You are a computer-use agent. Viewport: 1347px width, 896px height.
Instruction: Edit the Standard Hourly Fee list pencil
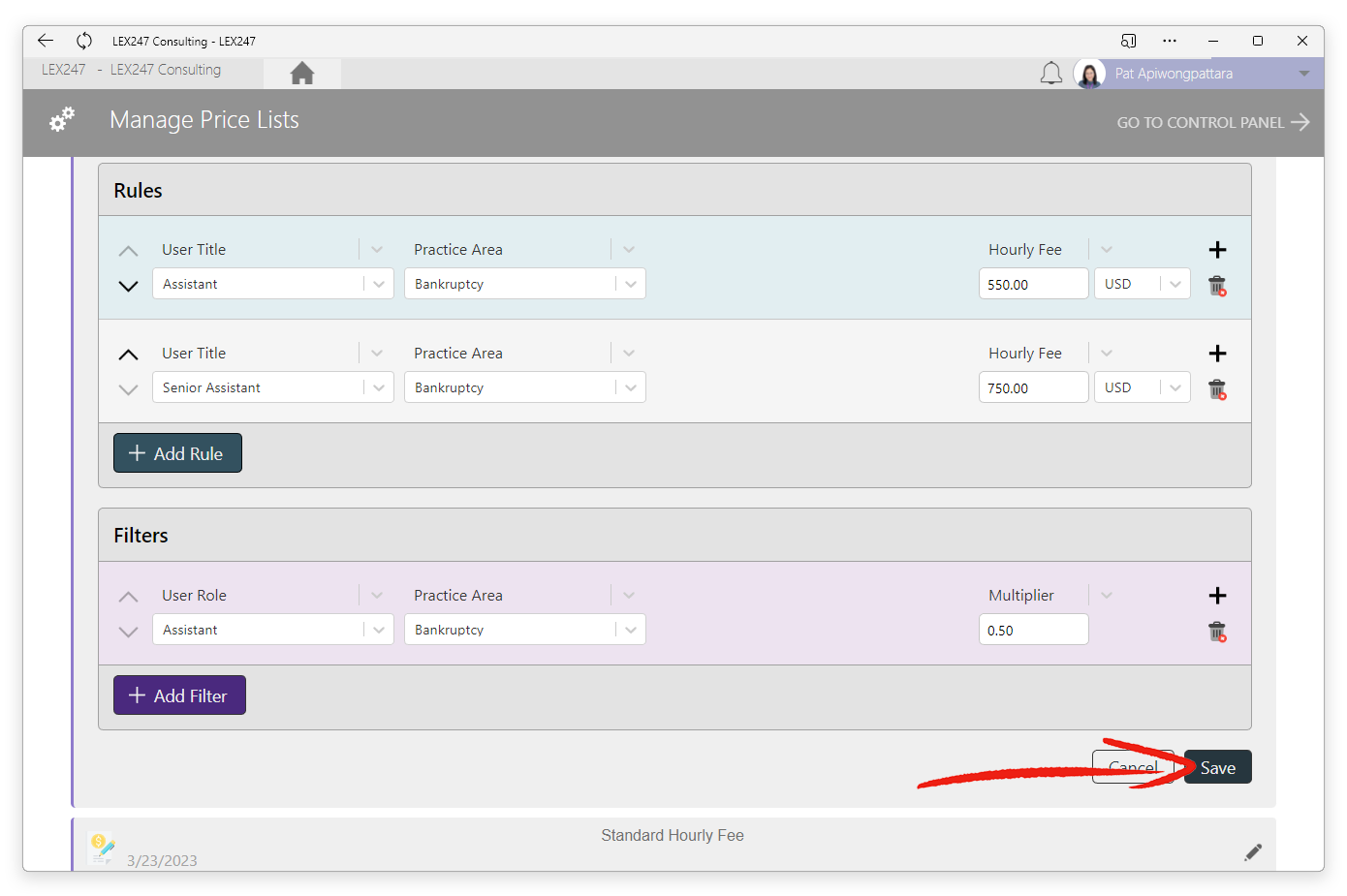(1253, 852)
